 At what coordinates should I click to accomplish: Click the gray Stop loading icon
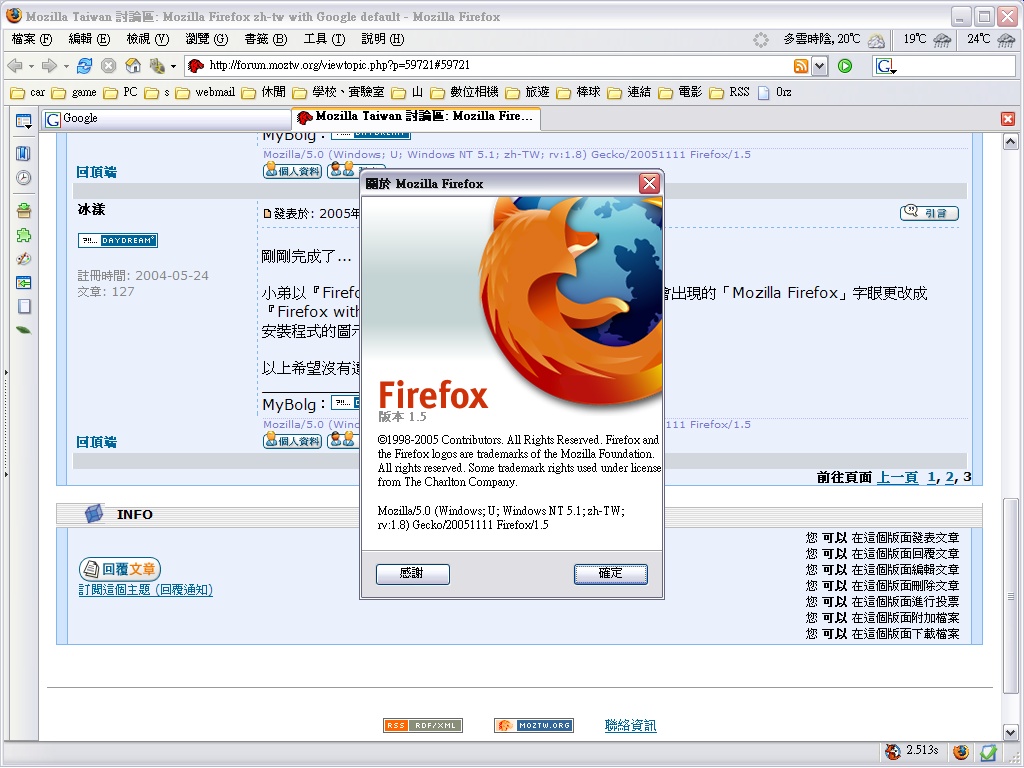pos(108,65)
